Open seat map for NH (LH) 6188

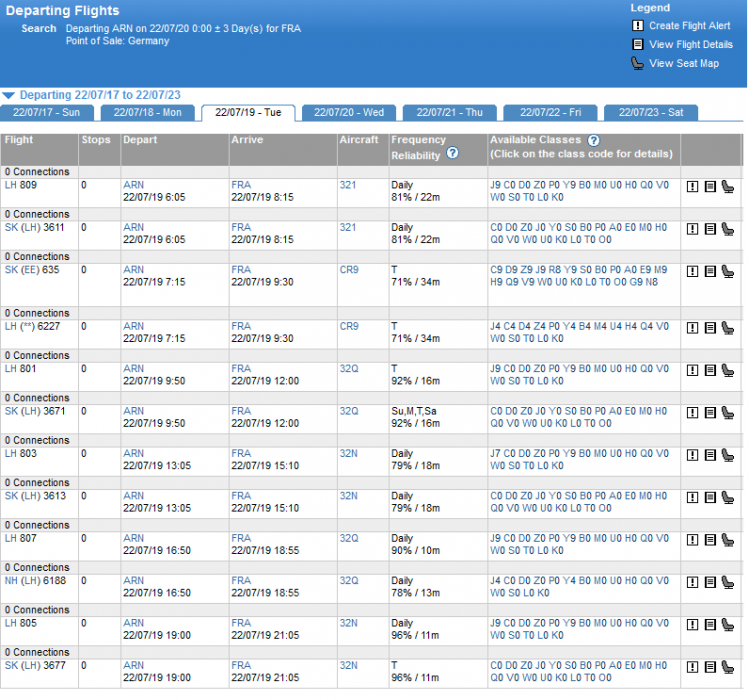pyautogui.click(x=727, y=582)
